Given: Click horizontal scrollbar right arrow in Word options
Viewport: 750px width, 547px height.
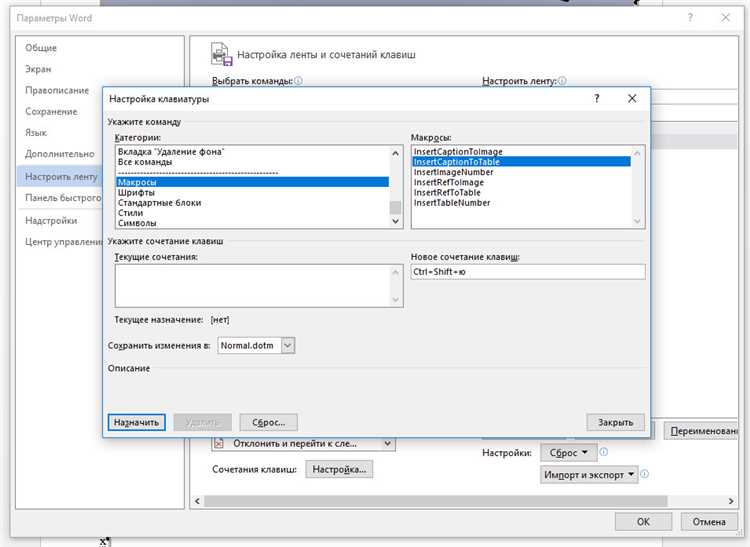Looking at the screenshot, I should click(731, 501).
